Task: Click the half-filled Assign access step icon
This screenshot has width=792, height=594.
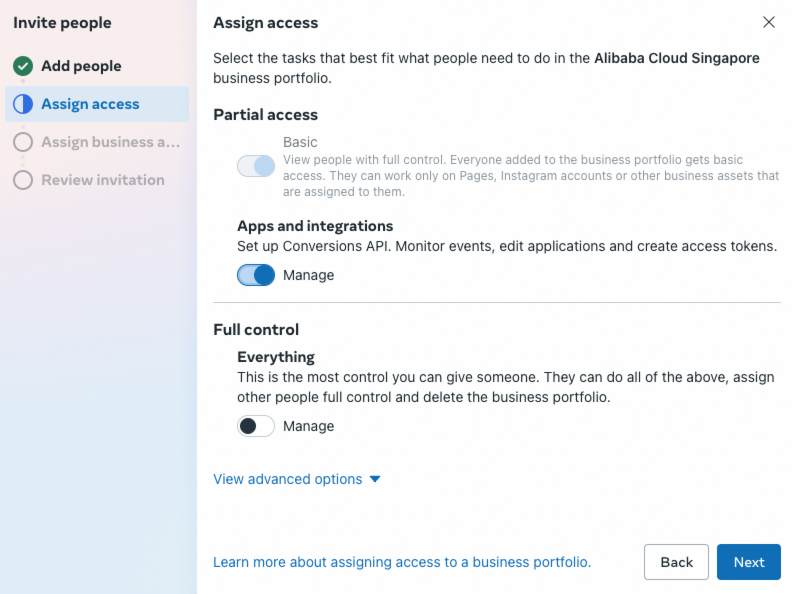Action: pos(23,104)
